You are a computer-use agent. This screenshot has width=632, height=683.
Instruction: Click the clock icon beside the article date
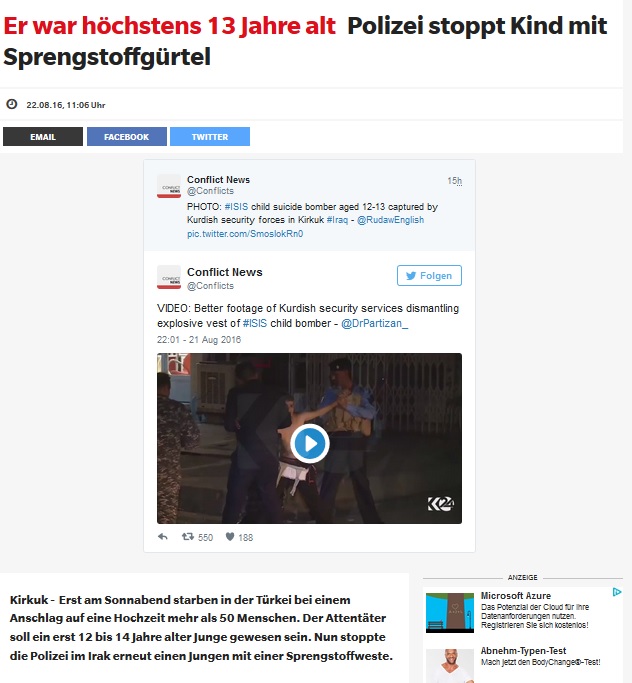point(12,104)
